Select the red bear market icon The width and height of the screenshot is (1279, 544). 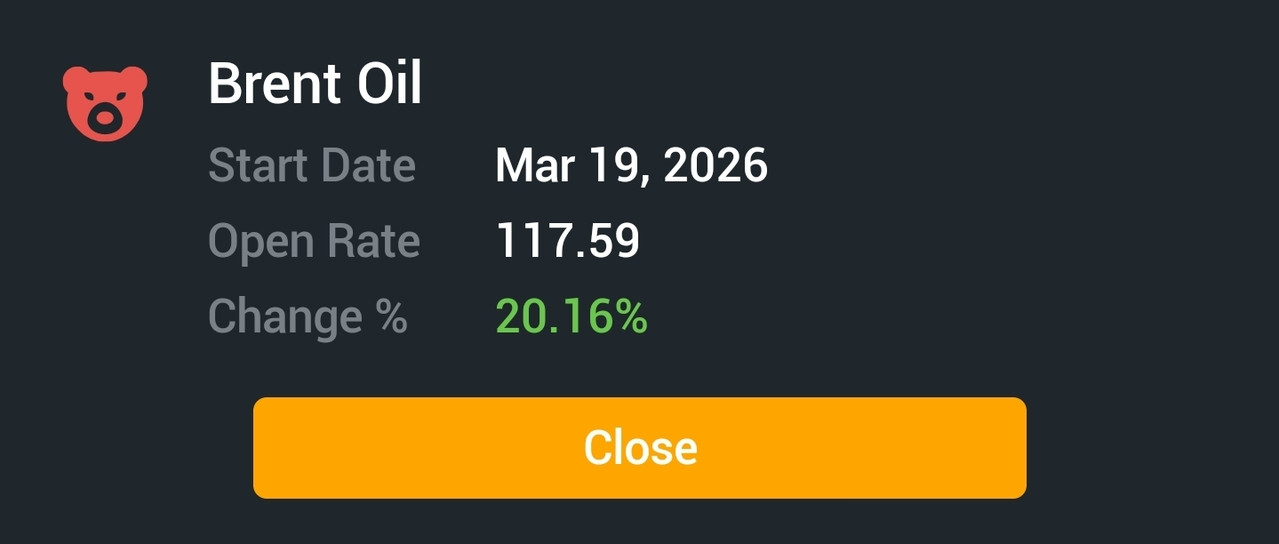105,104
